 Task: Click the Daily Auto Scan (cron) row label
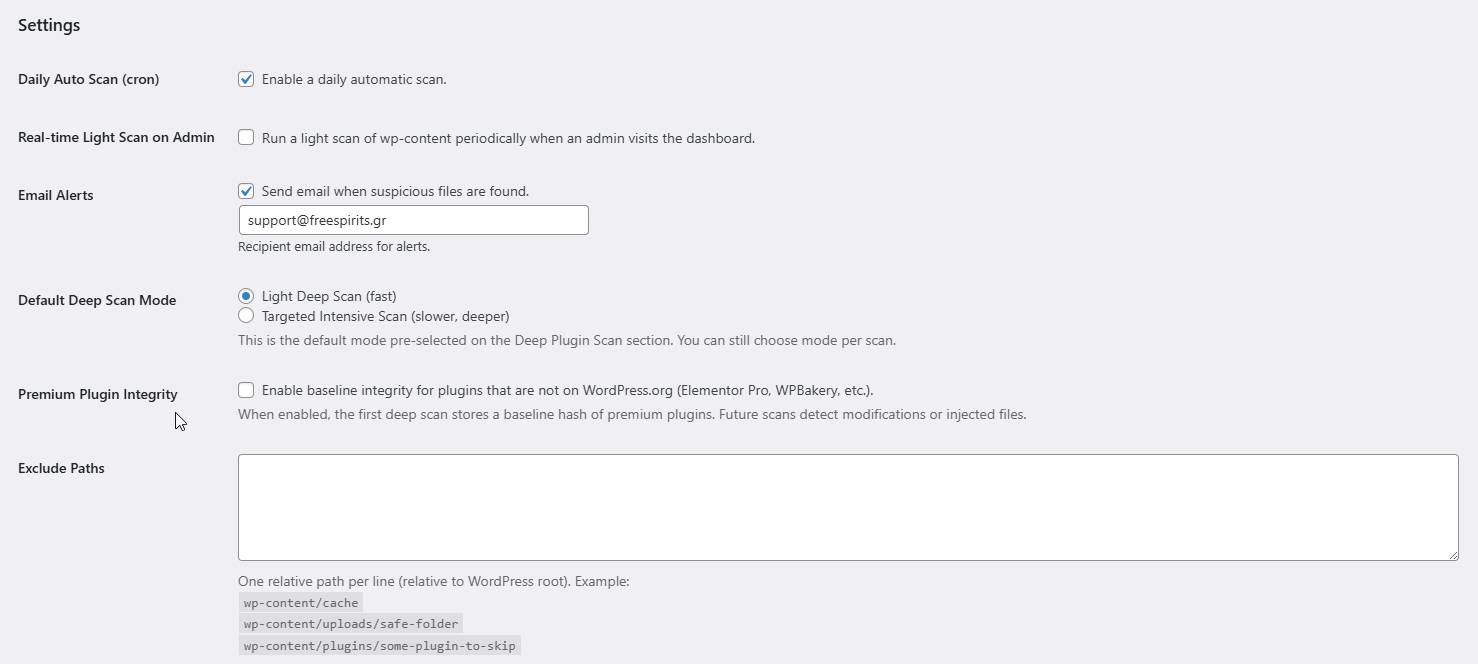(88, 79)
